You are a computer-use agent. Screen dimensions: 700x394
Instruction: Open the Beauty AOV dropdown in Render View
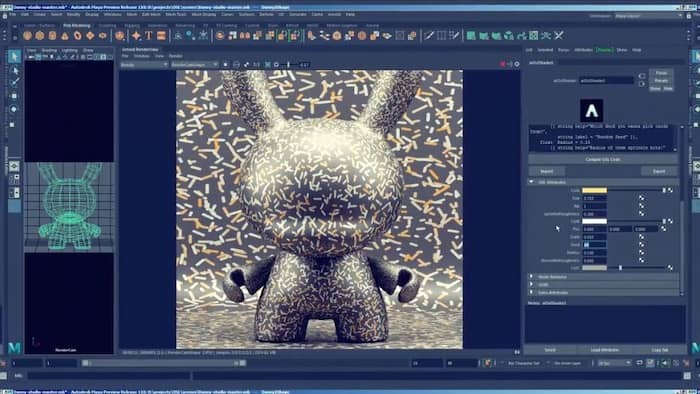tap(144, 65)
